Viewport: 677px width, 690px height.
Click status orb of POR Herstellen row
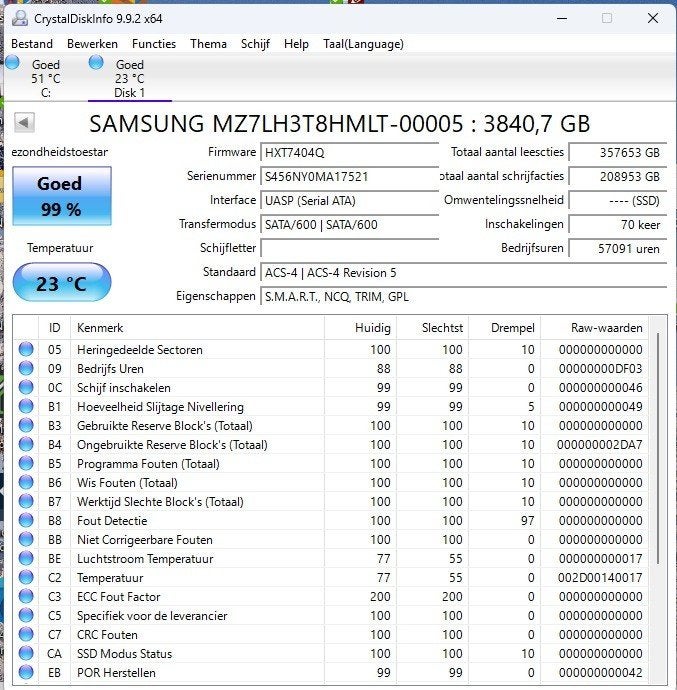26,672
